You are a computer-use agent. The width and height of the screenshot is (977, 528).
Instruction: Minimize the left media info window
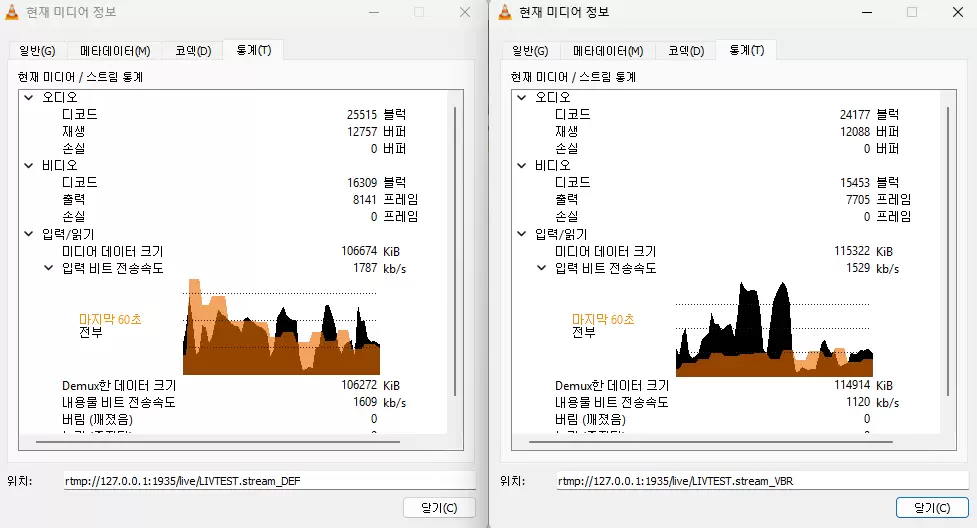coord(374,12)
